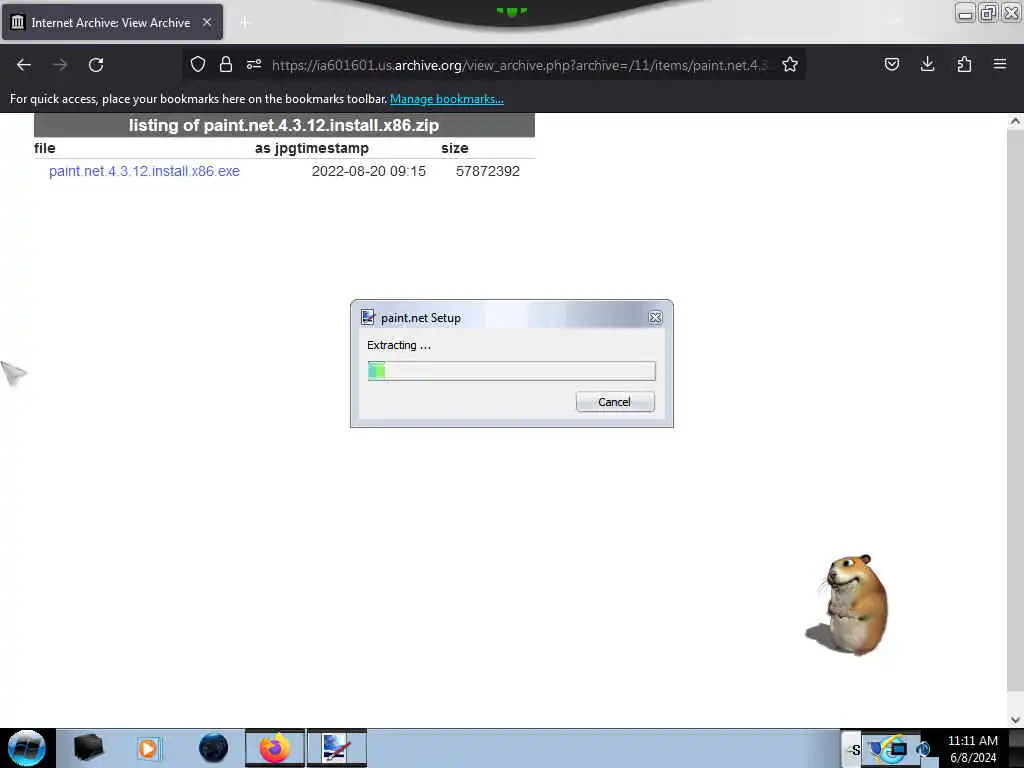Click the extracting progress bar
This screenshot has height=768, width=1024.
click(511, 371)
